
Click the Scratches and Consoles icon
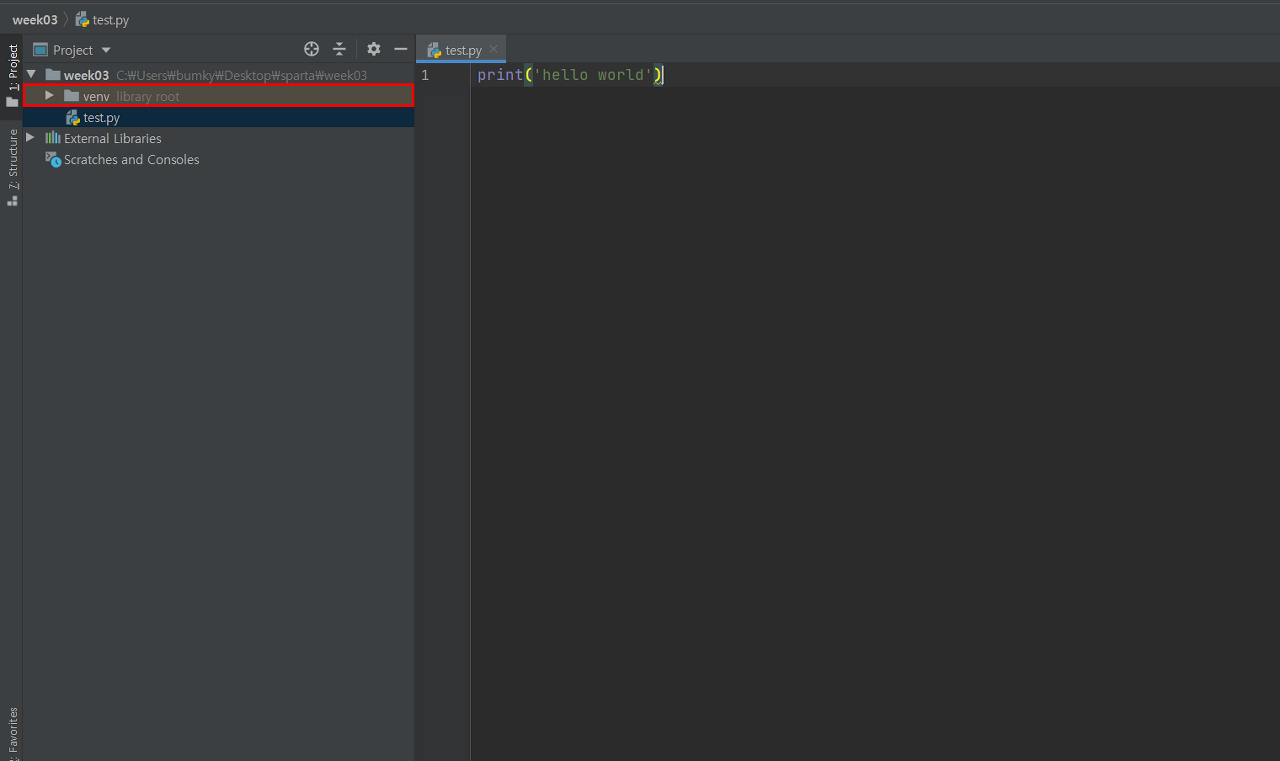click(x=53, y=159)
